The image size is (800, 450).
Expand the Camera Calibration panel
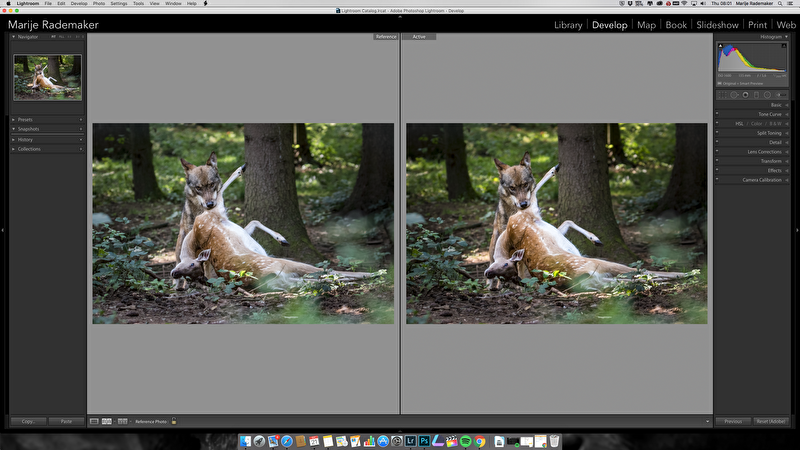coord(787,180)
